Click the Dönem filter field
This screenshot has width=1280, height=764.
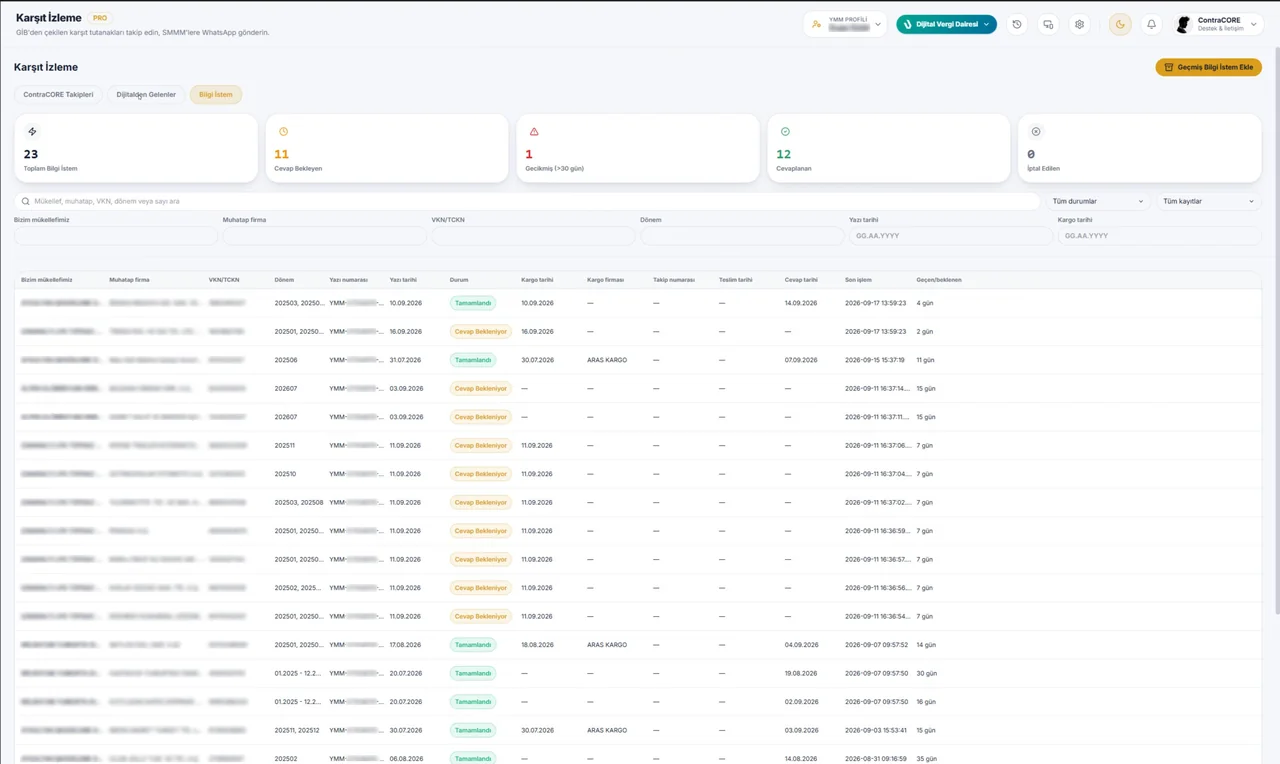click(x=742, y=236)
